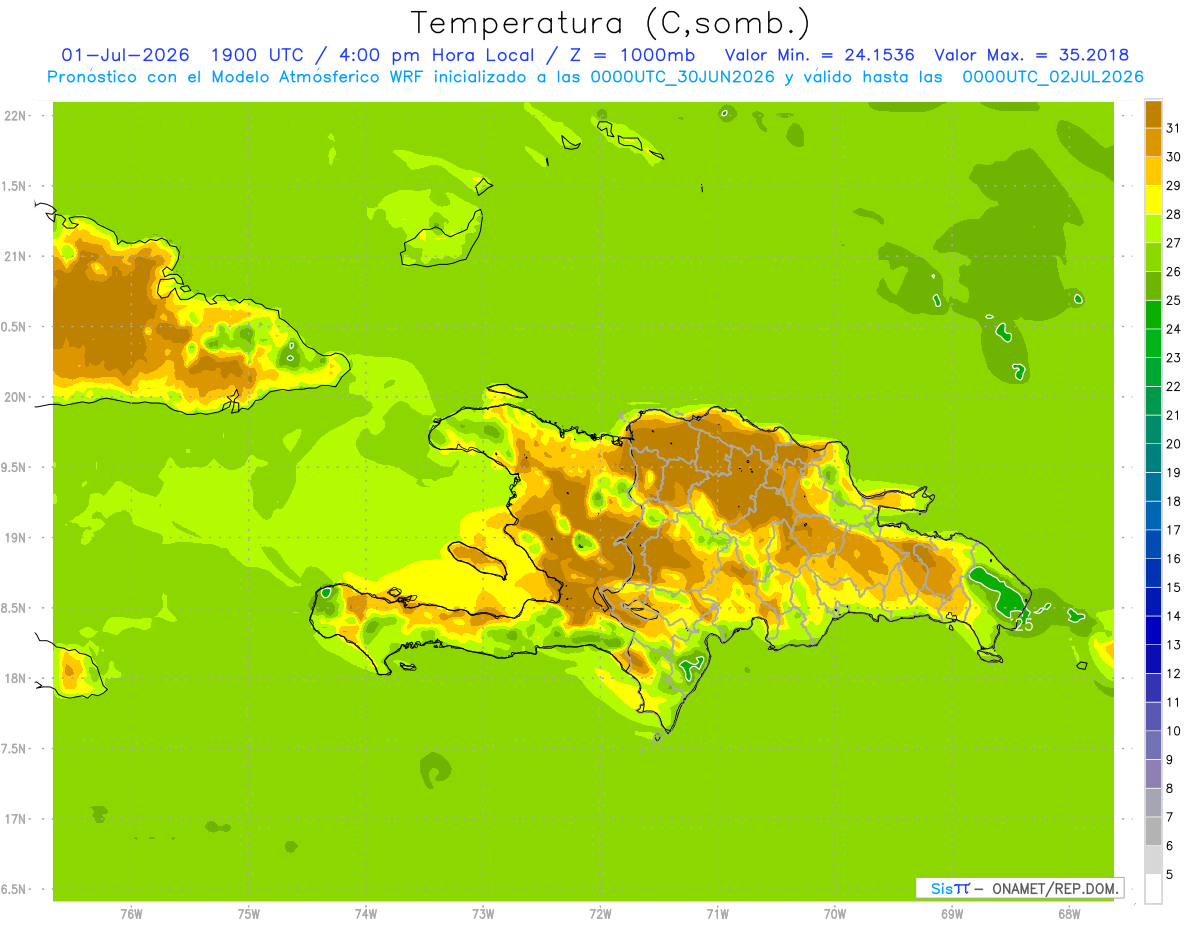Click the legend value '12'
Viewport: 1200px width, 927px height.
(x=1174, y=674)
